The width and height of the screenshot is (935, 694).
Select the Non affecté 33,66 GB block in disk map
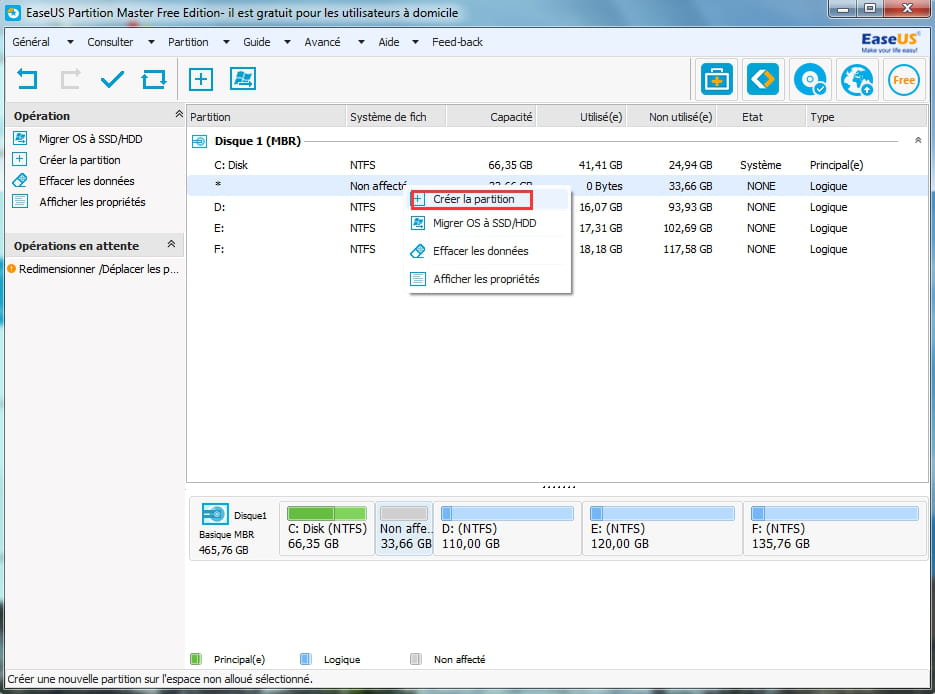(x=404, y=529)
